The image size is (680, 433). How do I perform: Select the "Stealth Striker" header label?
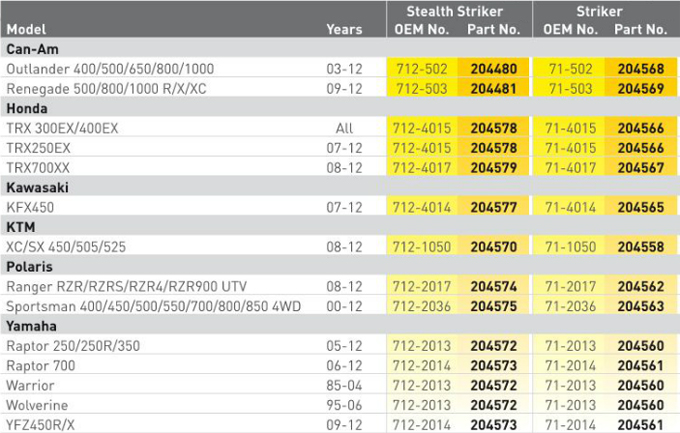tap(454, 11)
